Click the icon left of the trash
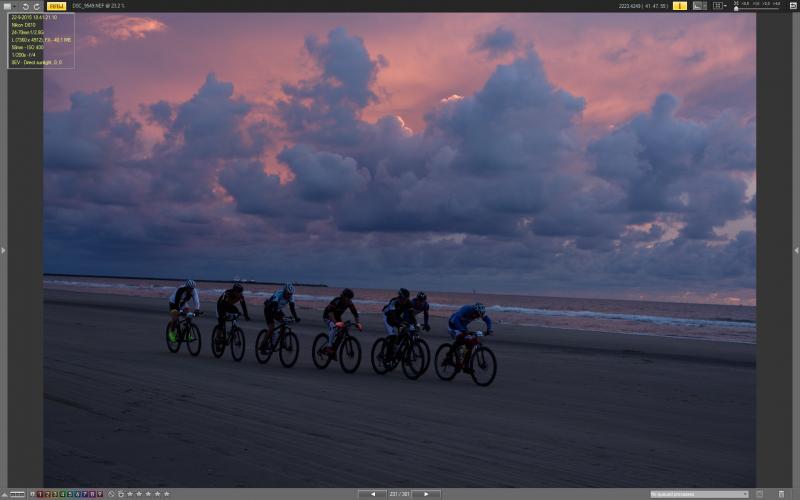 [x=760, y=494]
